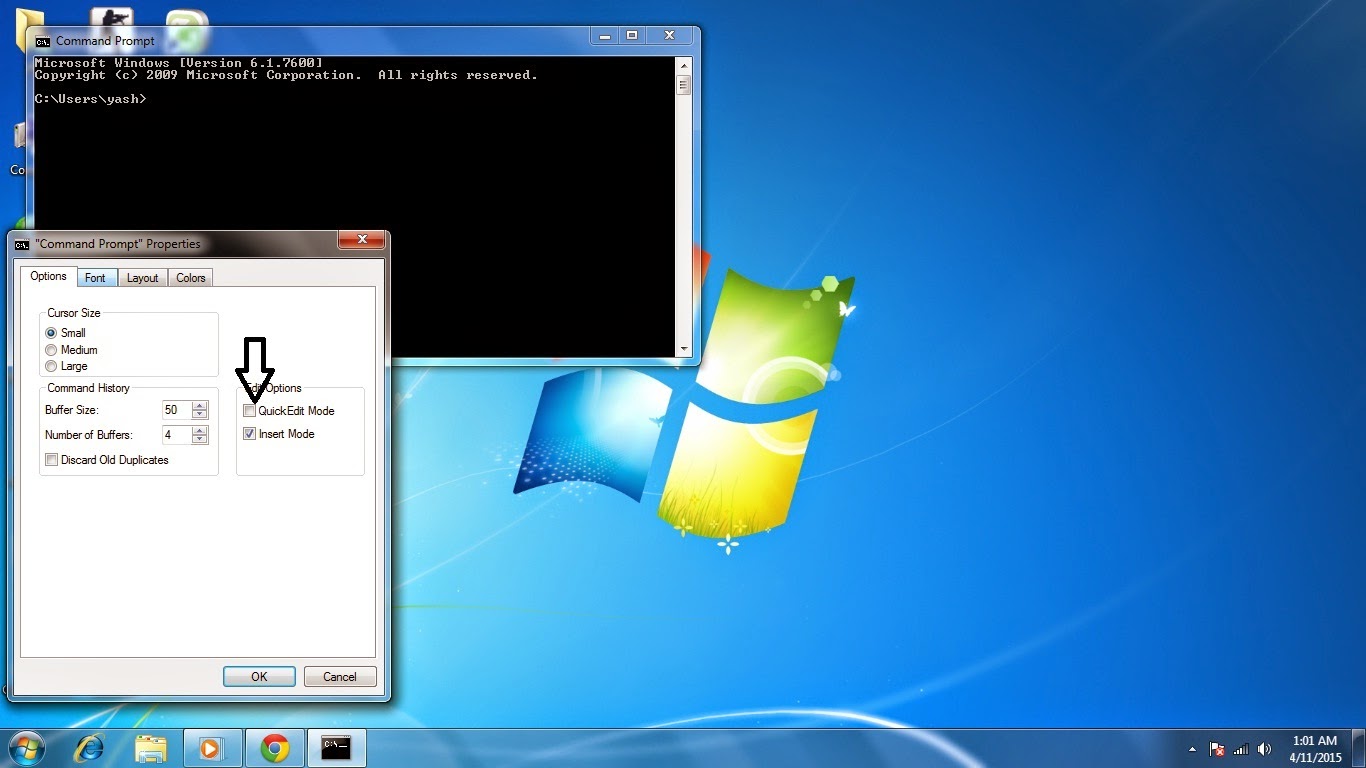Decrease Number of Buffers with down arrow
The height and width of the screenshot is (768, 1366).
click(x=200, y=440)
